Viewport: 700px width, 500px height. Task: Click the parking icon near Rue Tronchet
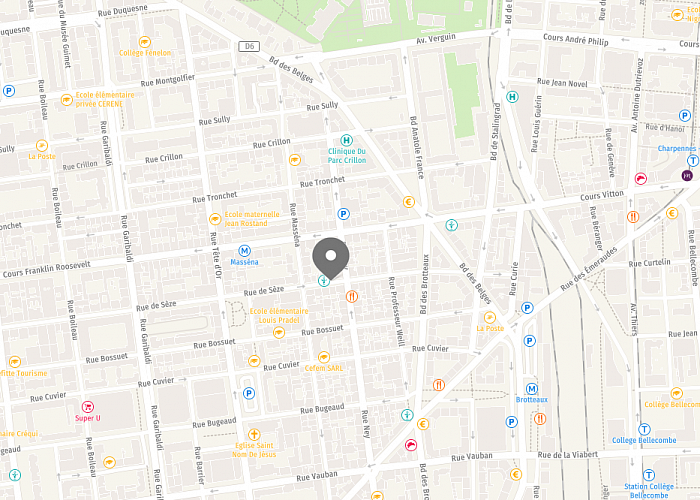(x=343, y=214)
